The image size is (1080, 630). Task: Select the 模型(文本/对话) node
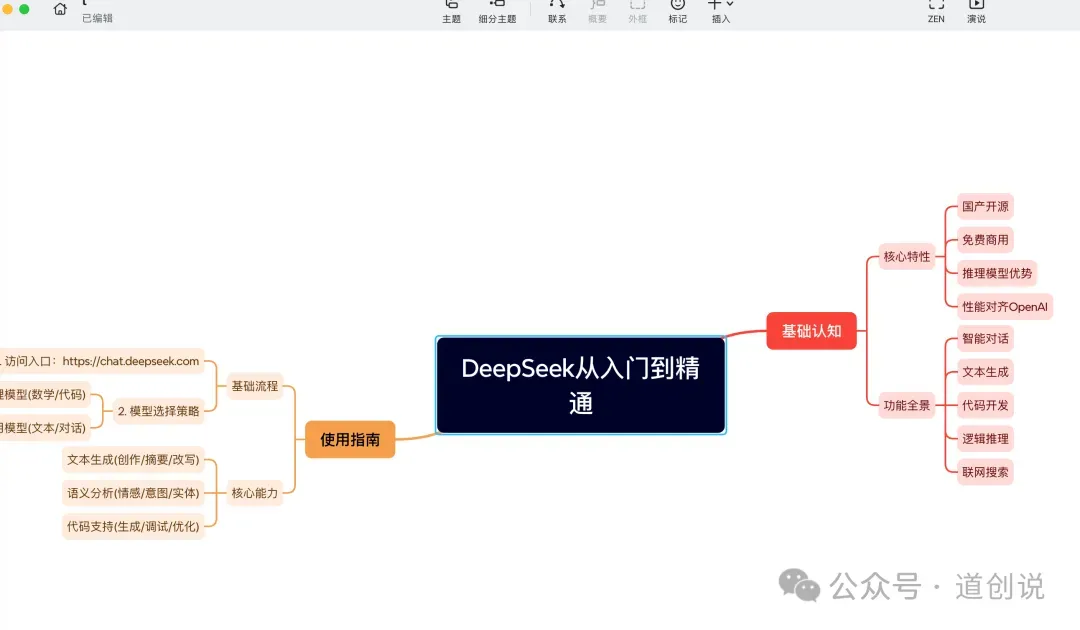pos(45,428)
